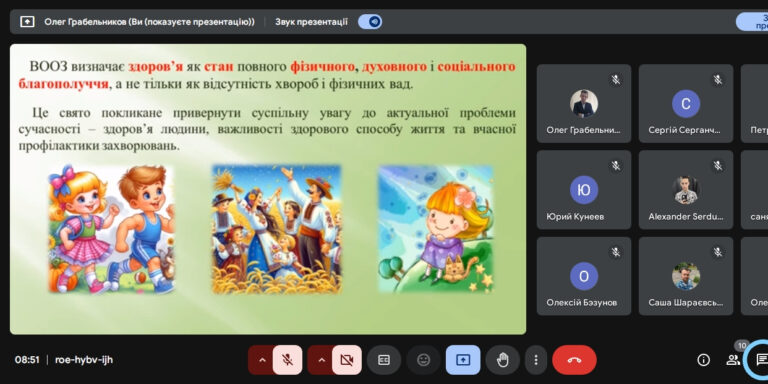Viewport: 768px width, 384px height.
Task: Open the emoji reactions icon
Action: [x=423, y=360]
